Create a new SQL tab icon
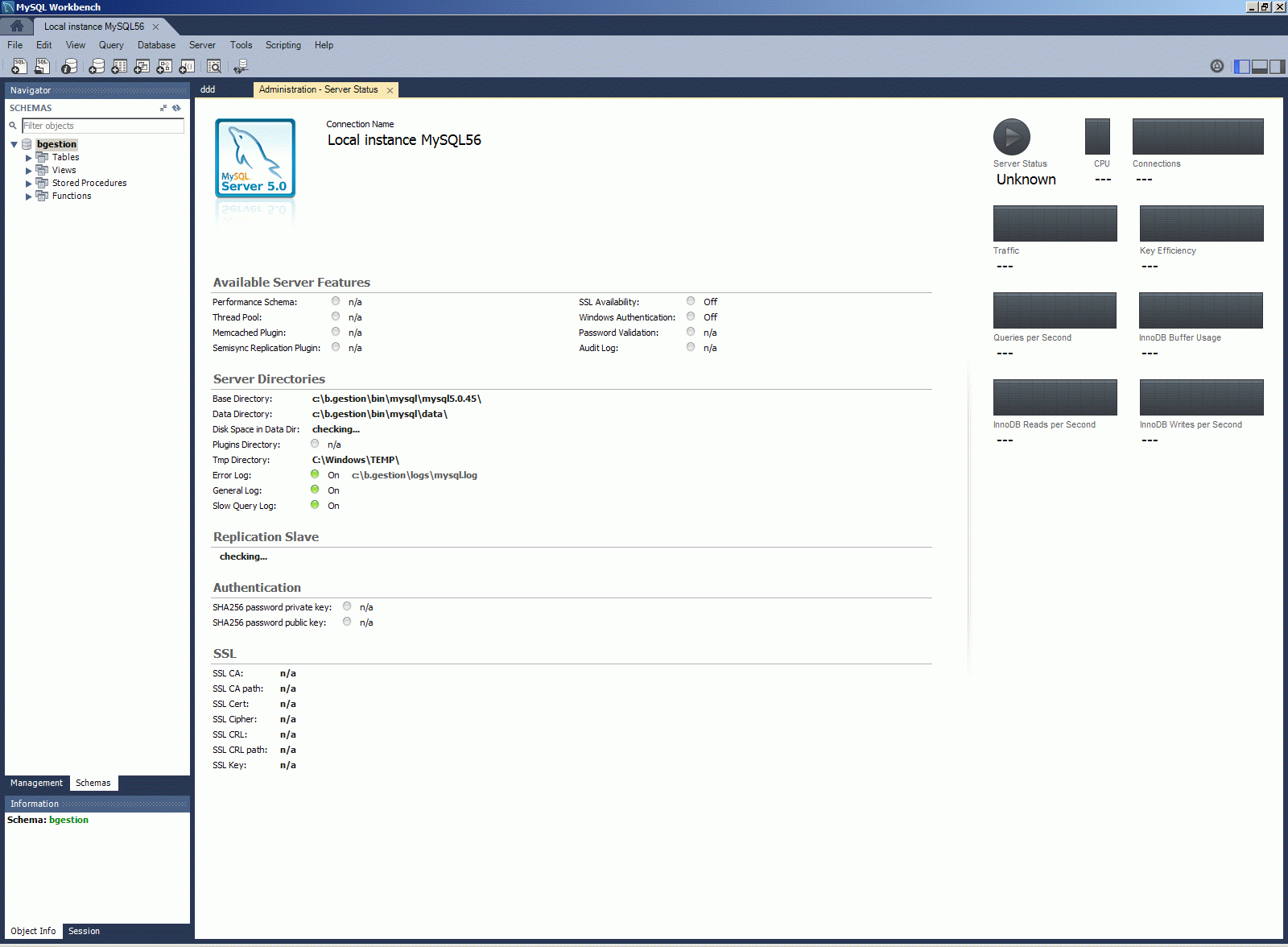 (x=19, y=66)
